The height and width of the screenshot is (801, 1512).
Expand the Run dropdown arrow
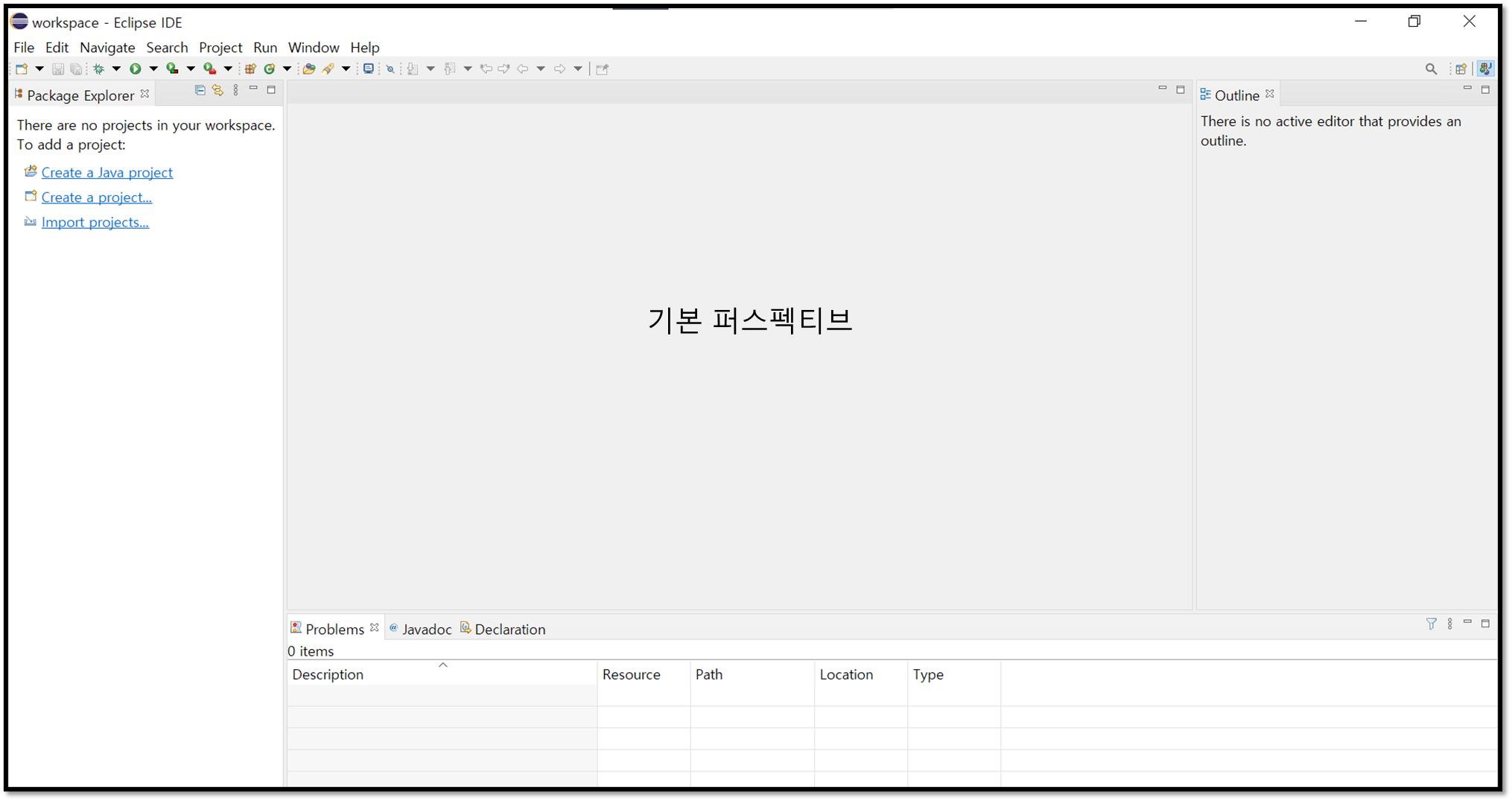[x=153, y=69]
